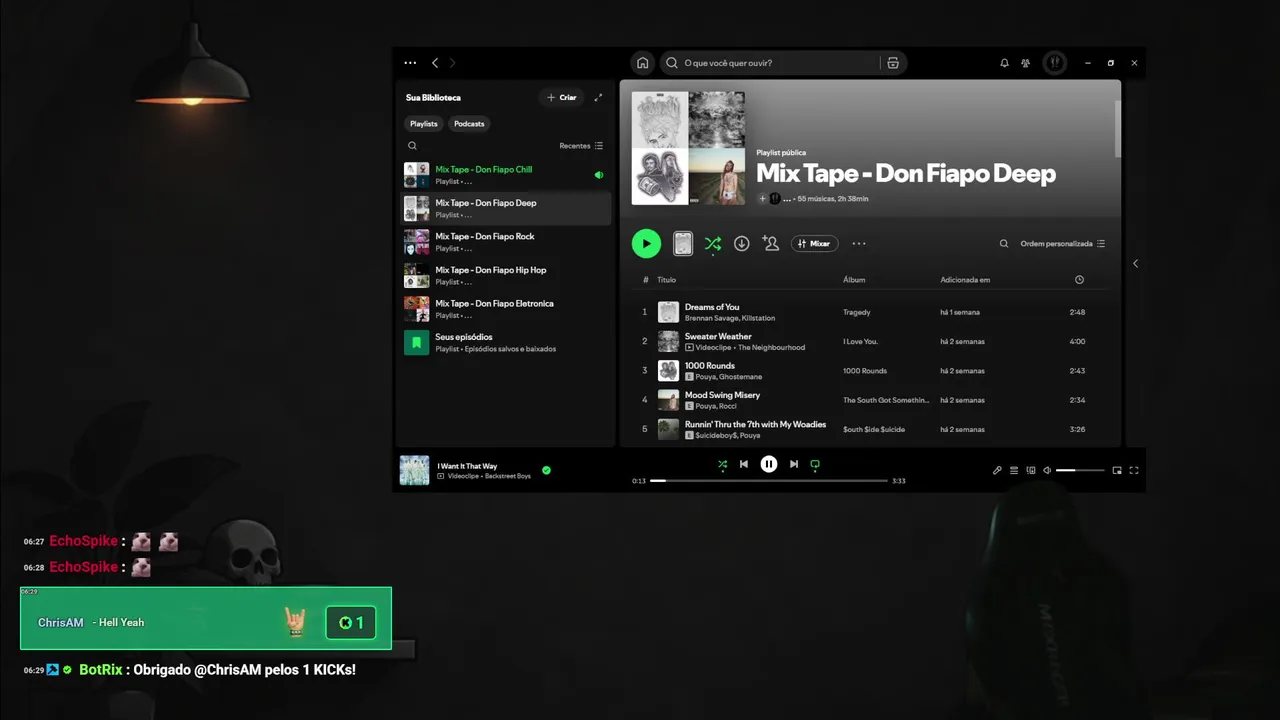This screenshot has height=720, width=1280.
Task: Go back with the left arrow
Action: [x=435, y=63]
